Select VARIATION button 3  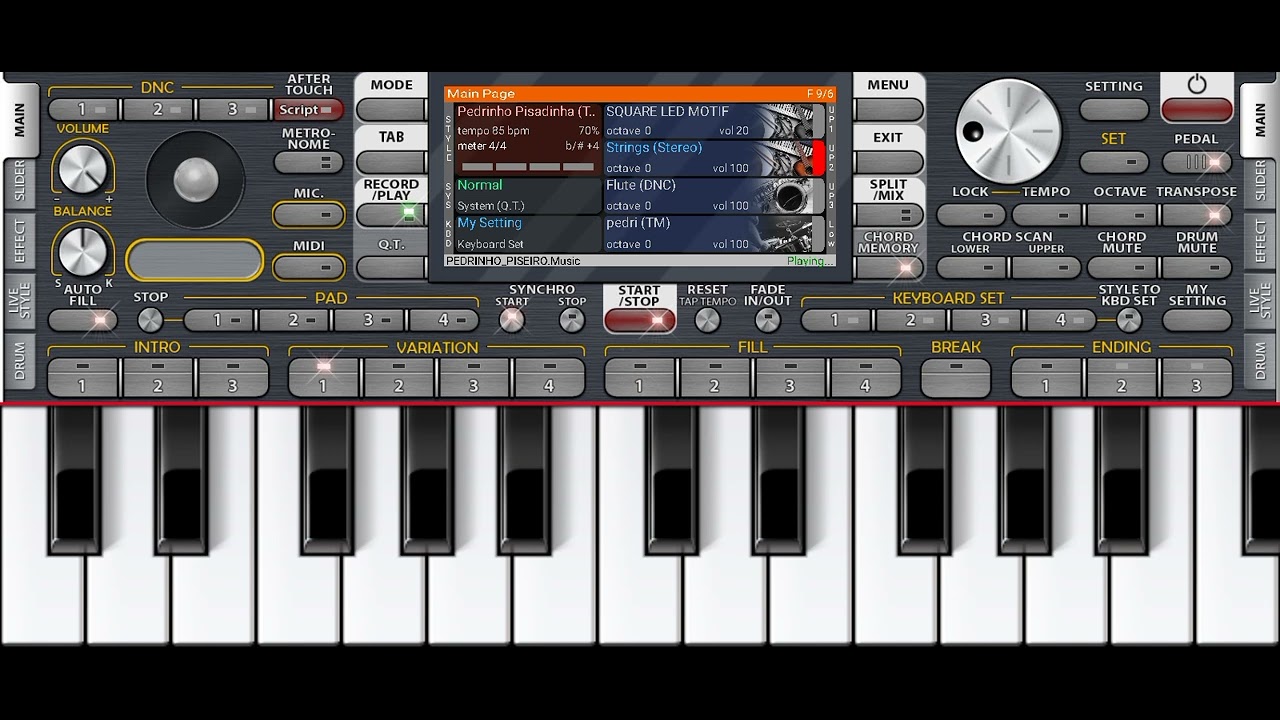pyautogui.click(x=474, y=378)
